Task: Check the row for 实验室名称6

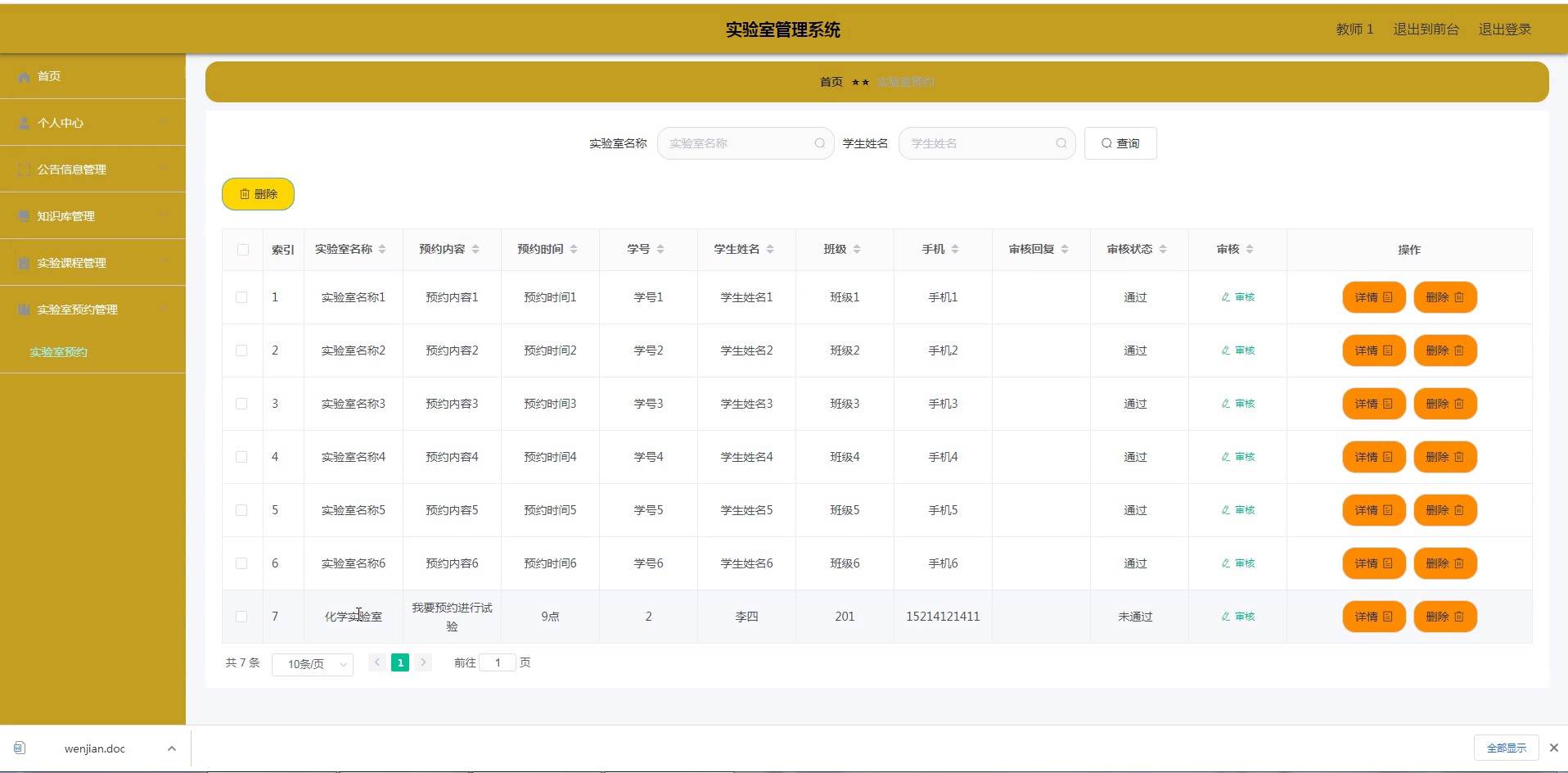Action: click(241, 563)
